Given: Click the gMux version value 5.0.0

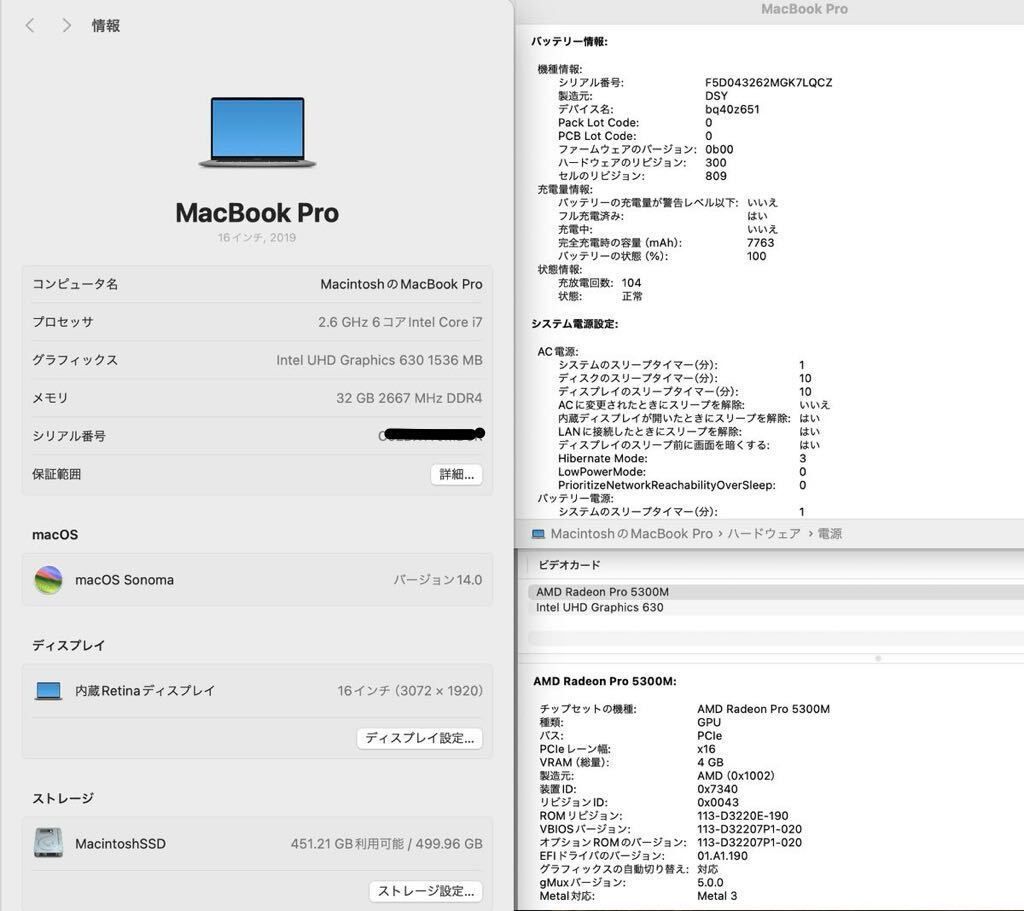Looking at the screenshot, I should click(710, 882).
